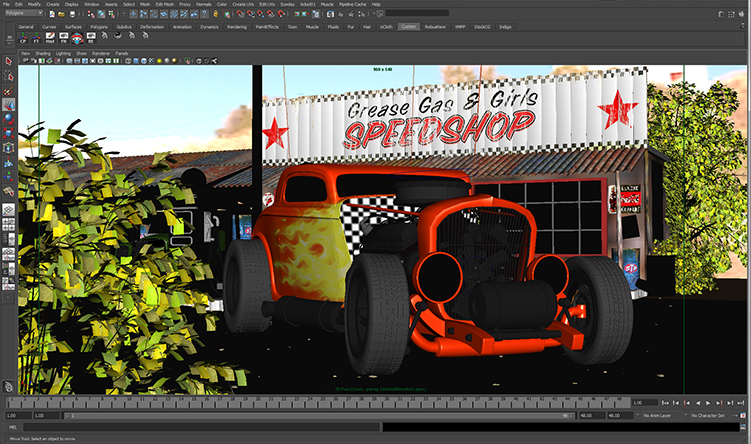
Task: Toggle viewport wireframe cube icon
Action: [x=128, y=61]
